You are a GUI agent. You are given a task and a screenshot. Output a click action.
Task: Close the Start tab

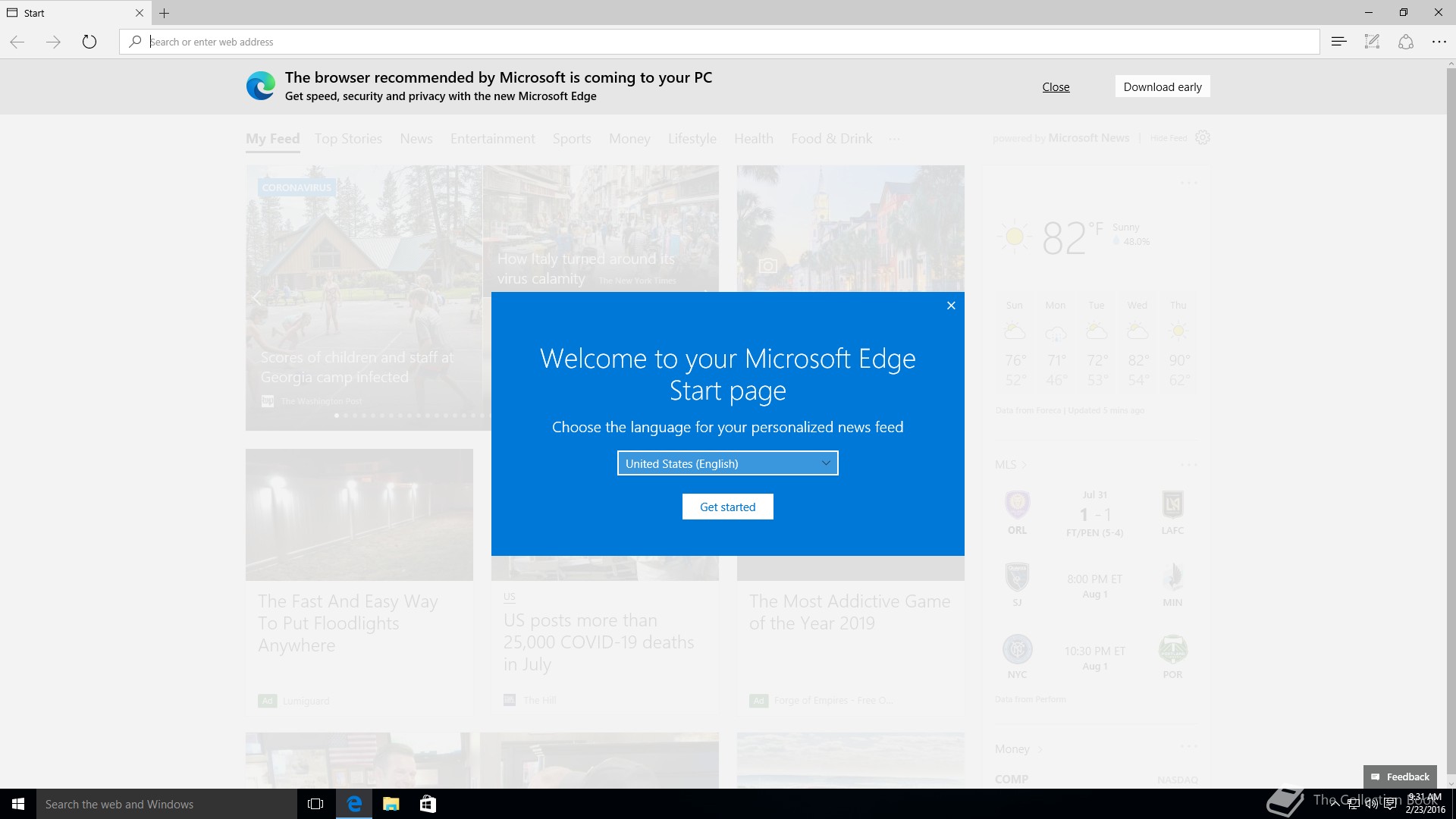point(139,13)
